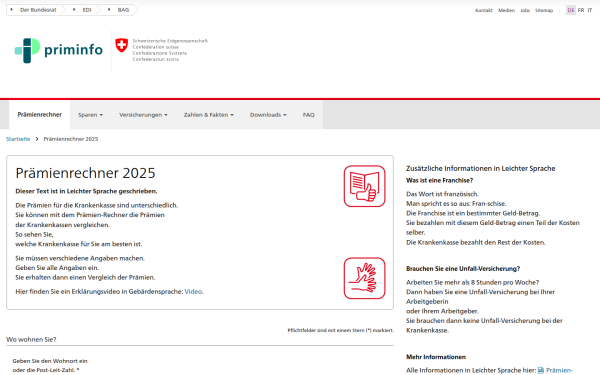Open Der Bundesrat in top breadcrumb
The height and width of the screenshot is (375, 600).
[38, 10]
